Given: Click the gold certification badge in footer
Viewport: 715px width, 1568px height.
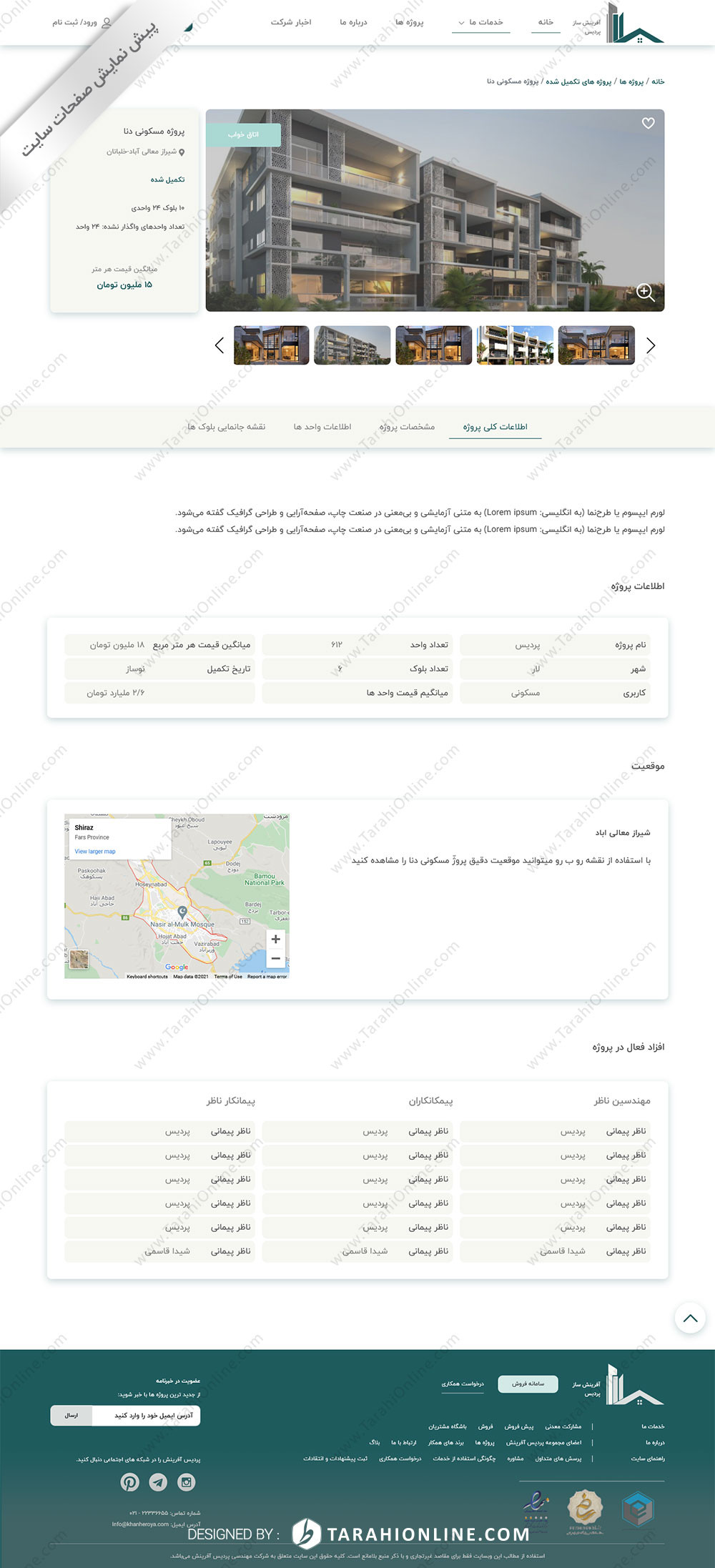Looking at the screenshot, I should tap(585, 1510).
